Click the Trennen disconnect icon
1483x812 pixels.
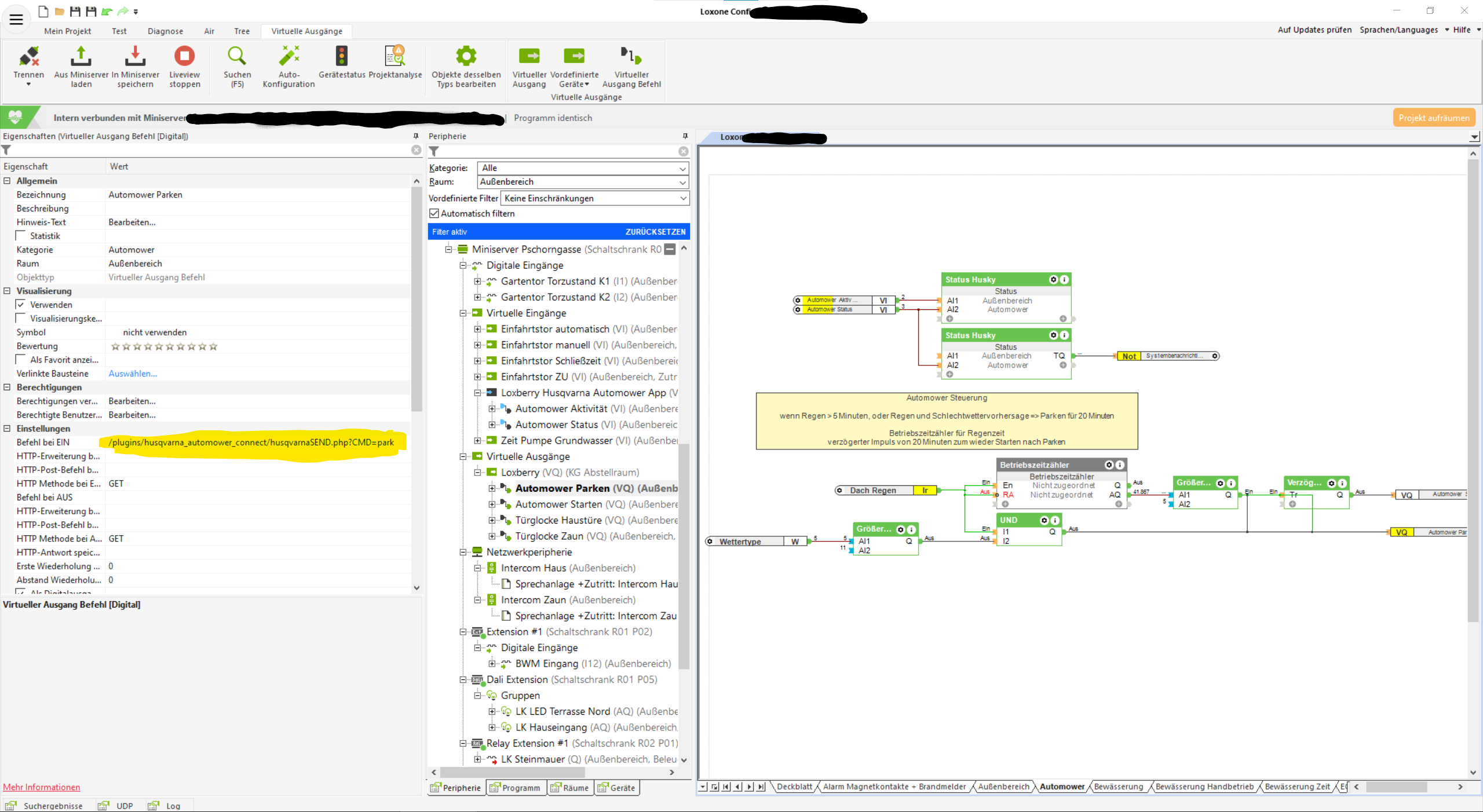tap(28, 57)
